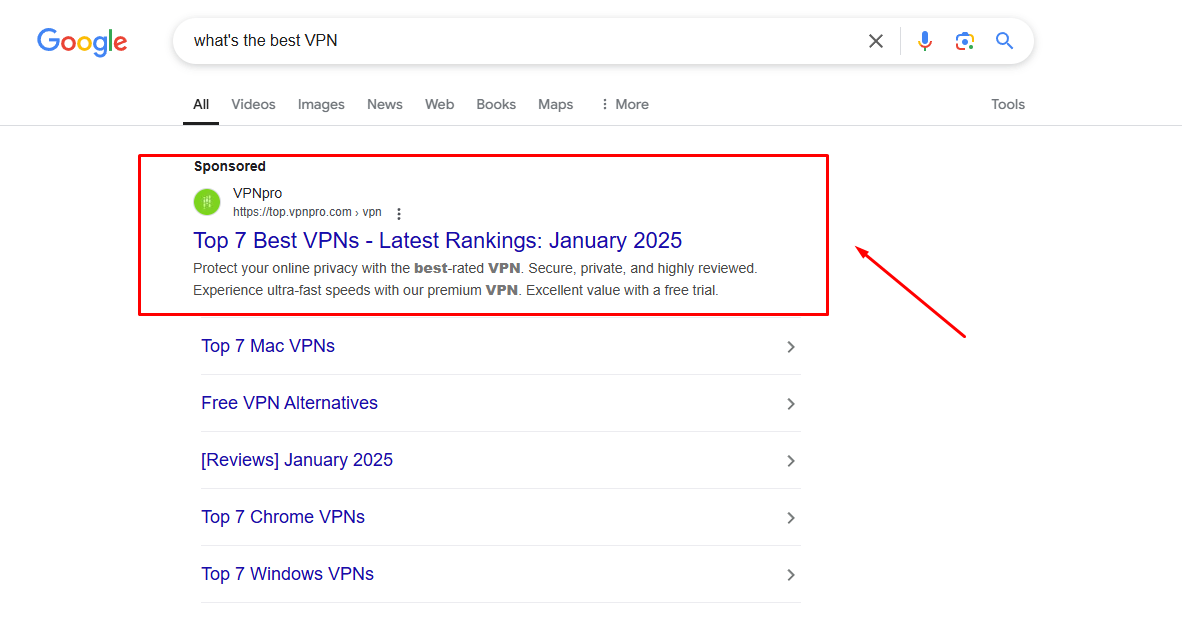Expand the Free VPN Alternatives chevron
Viewport: 1182px width, 636px height.
(x=790, y=404)
